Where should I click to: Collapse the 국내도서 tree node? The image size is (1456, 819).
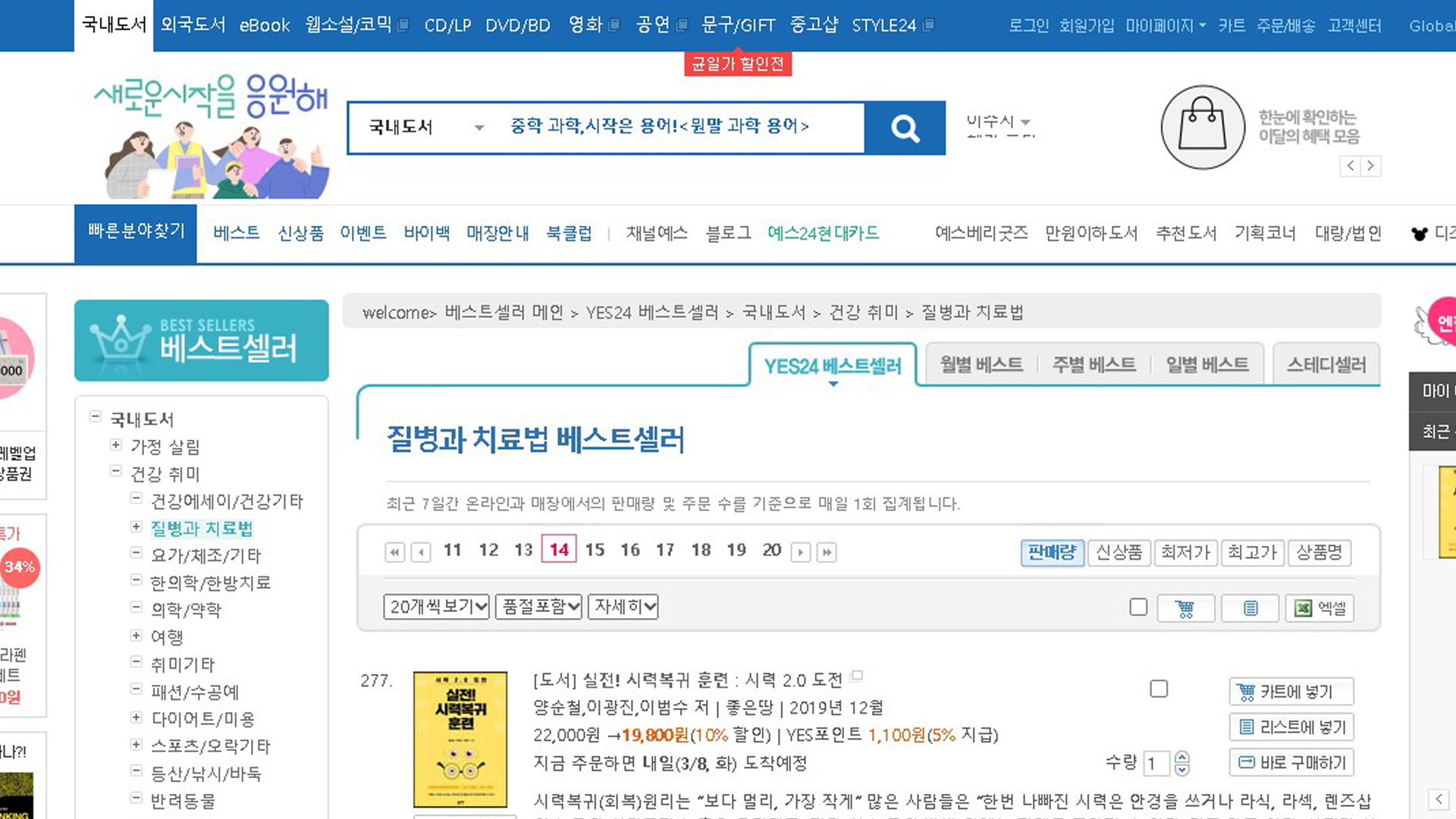(x=96, y=416)
